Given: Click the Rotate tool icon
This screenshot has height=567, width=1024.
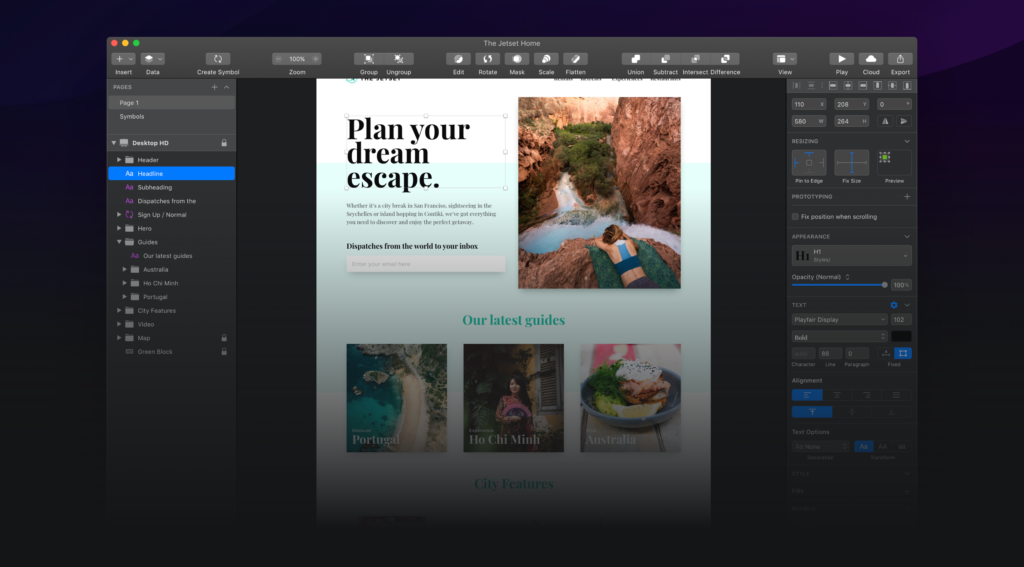Looking at the screenshot, I should (487, 59).
